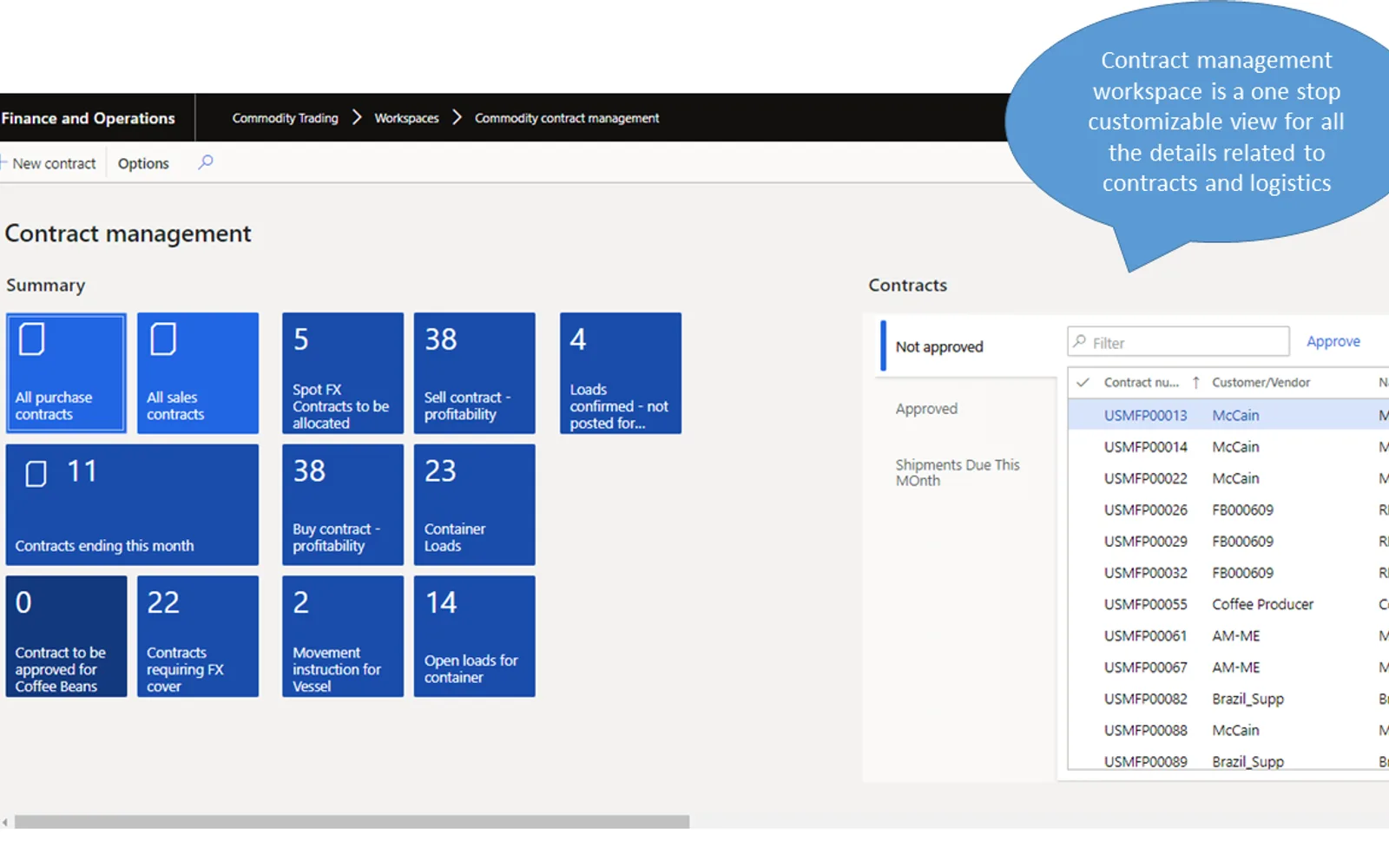This screenshot has height=868, width=1389.
Task: Open Loads confirmed - not posted tile
Action: [x=621, y=372]
